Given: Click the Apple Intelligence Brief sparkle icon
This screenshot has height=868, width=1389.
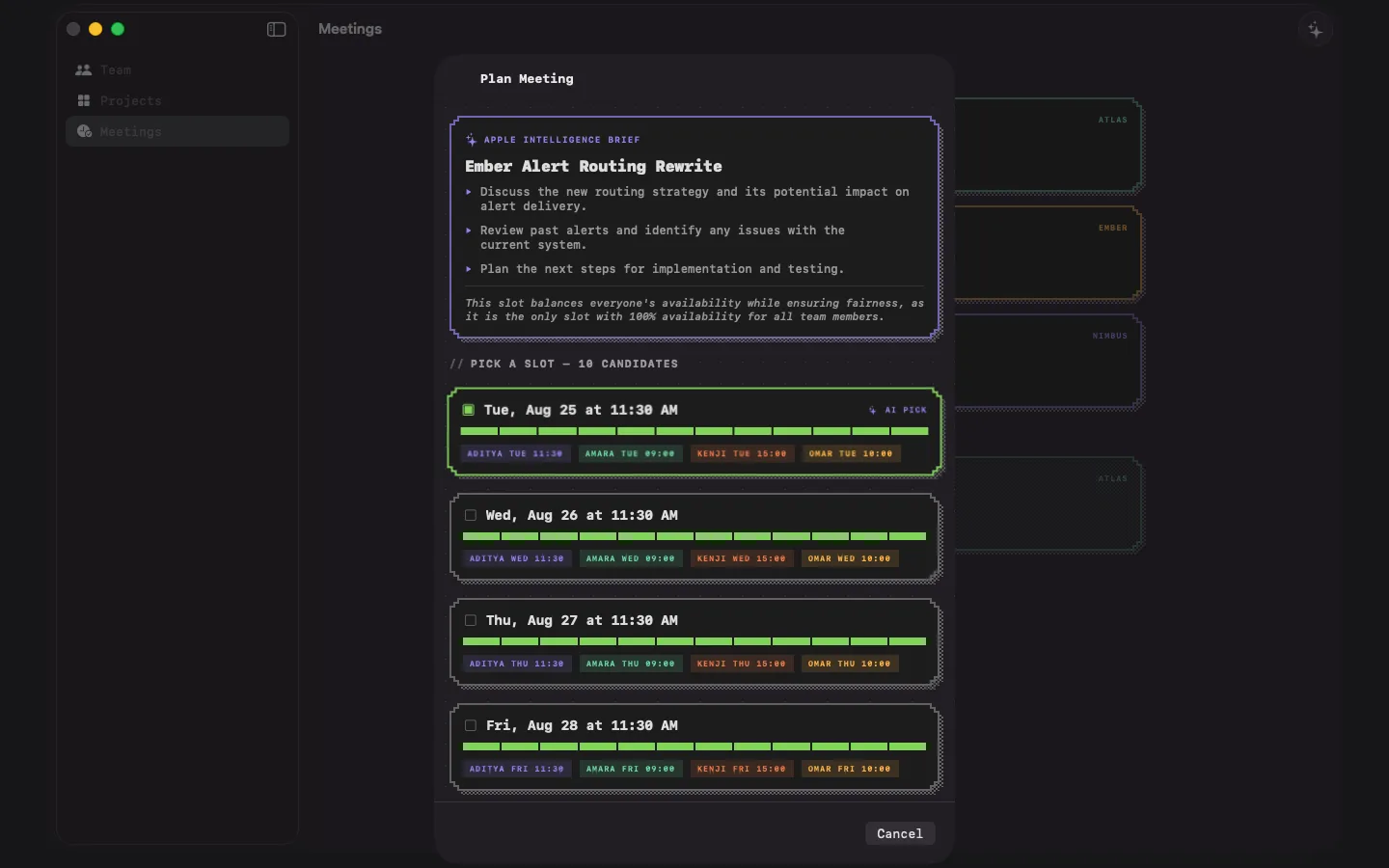Looking at the screenshot, I should click(471, 140).
